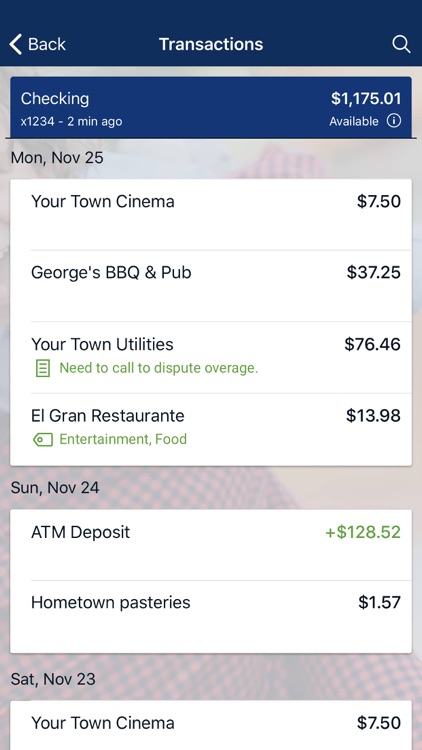The height and width of the screenshot is (750, 422).
Task: Open the El Gran Restaurante transaction
Action: click(x=211, y=429)
